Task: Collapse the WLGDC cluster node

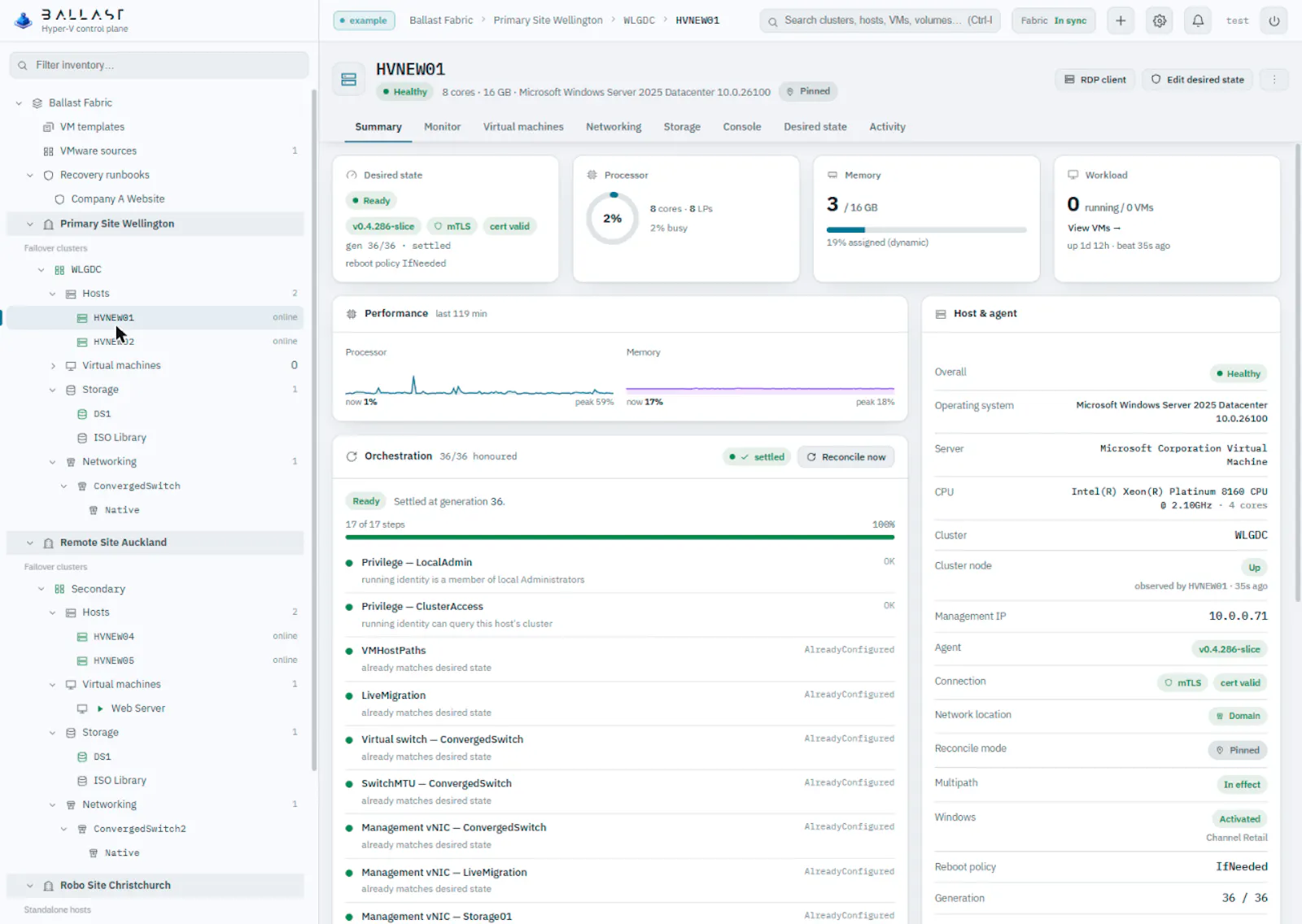Action: tap(42, 270)
